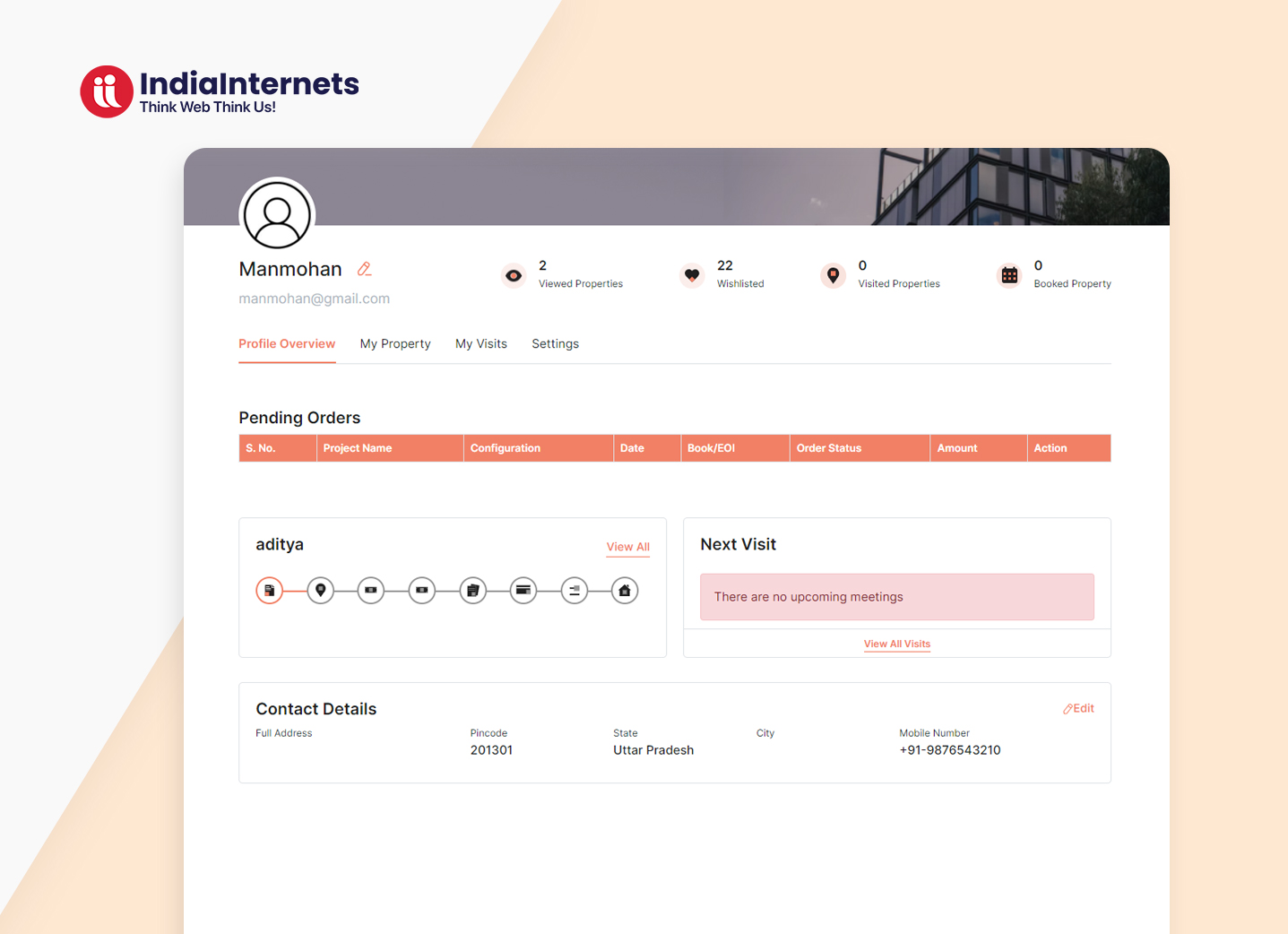This screenshot has height=934, width=1288.
Task: Click the no upcoming meetings notice
Action: point(897,597)
